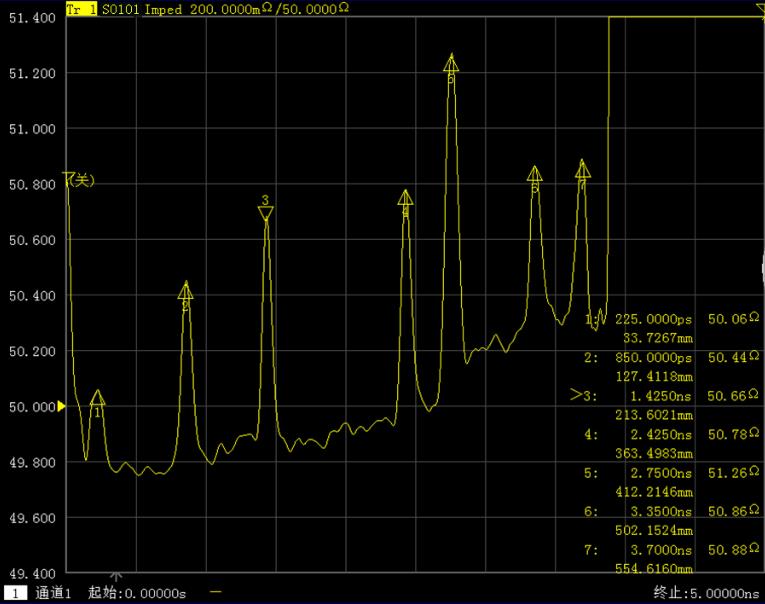Screen dimensions: 765x604
Task: Click marker 5 readout showing 51.26Ω
Action: pos(732,473)
